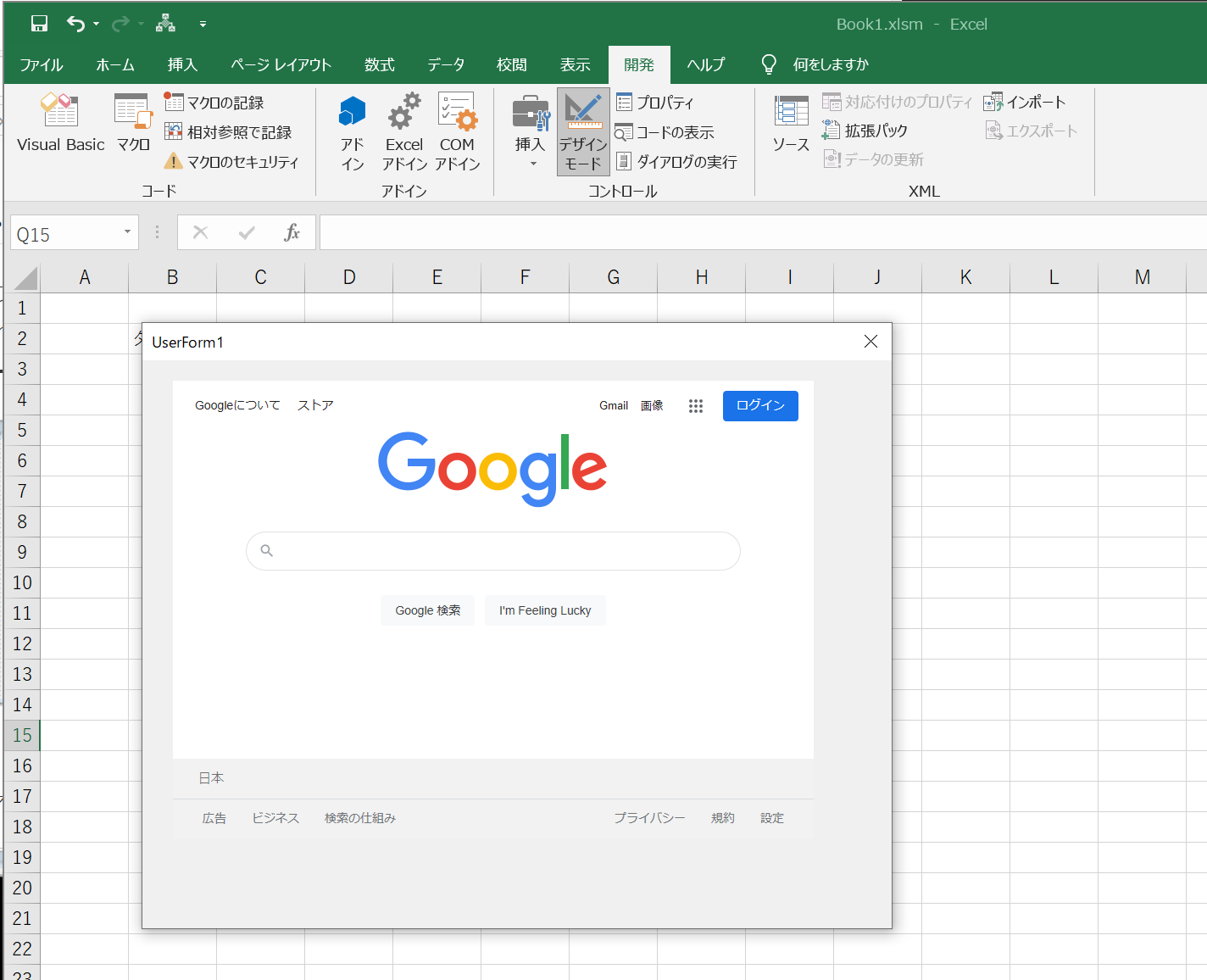Open the 広告 footer link
The height and width of the screenshot is (980, 1207).
214,818
